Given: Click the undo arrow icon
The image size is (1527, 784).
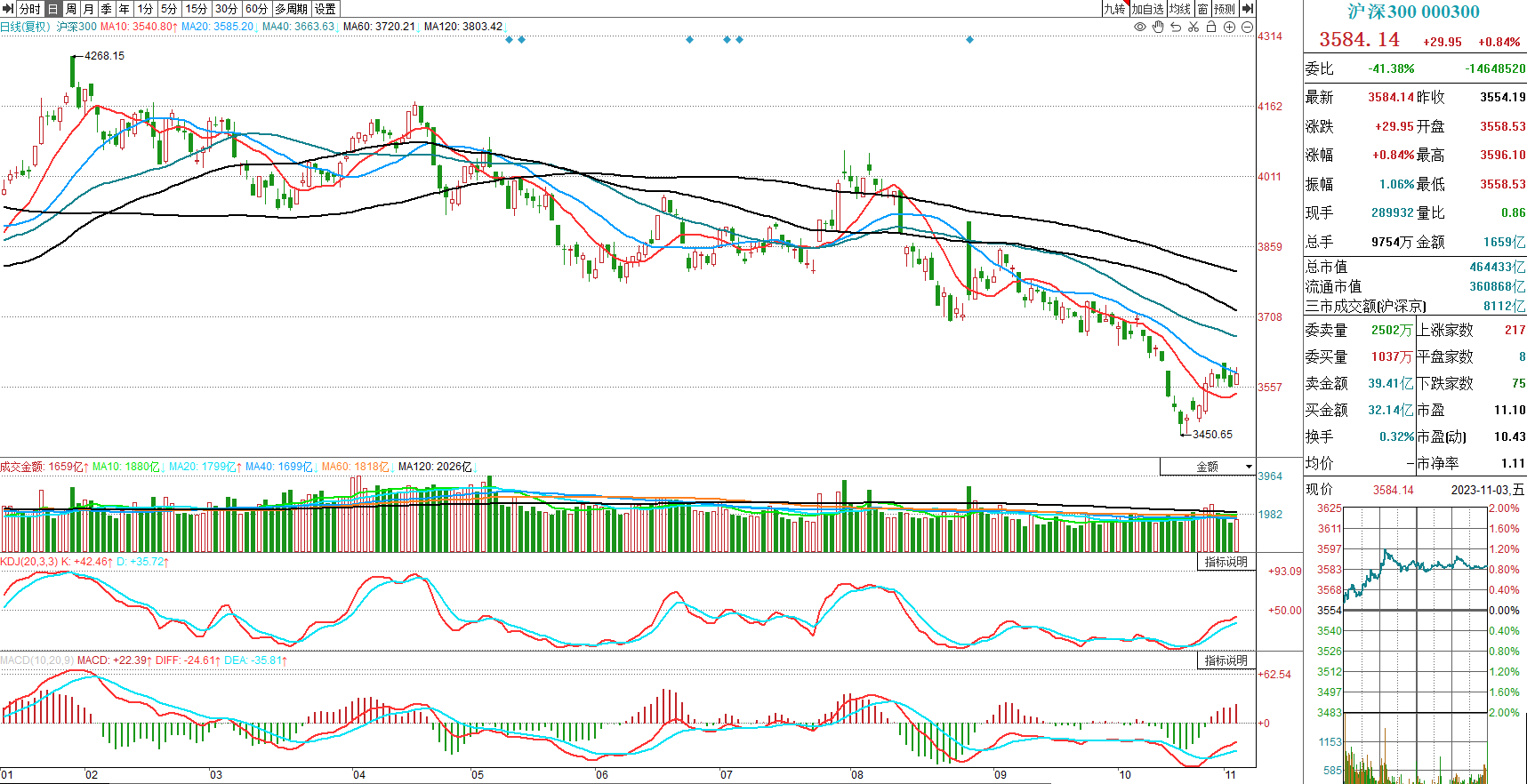Looking at the screenshot, I should [1176, 27].
